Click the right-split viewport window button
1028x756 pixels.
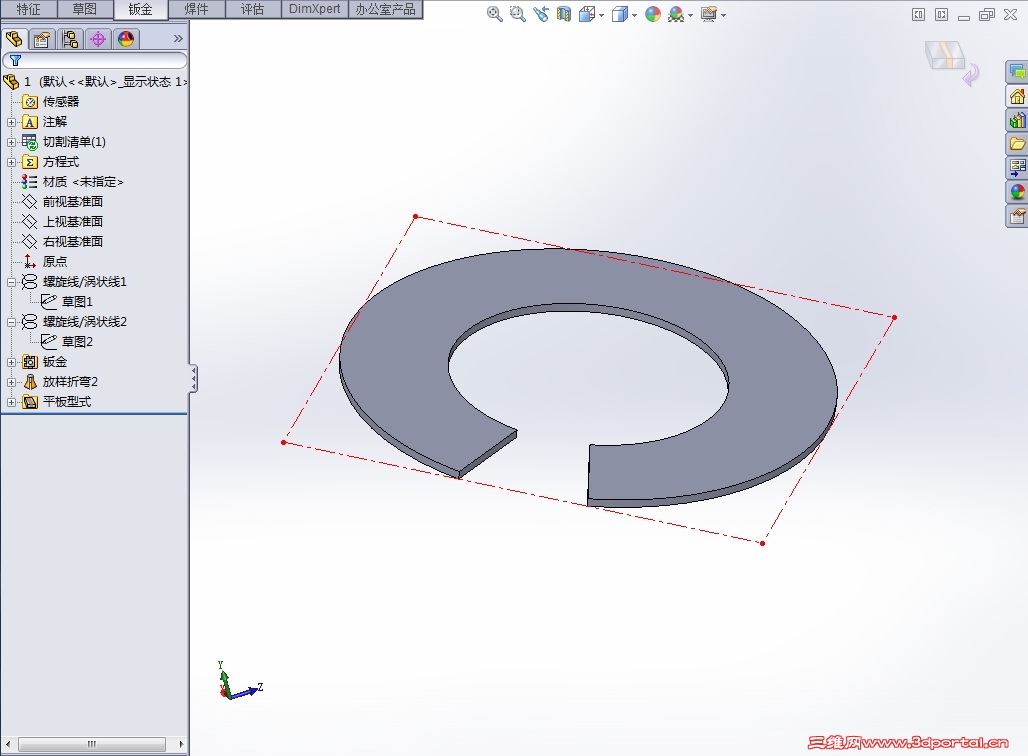(x=941, y=14)
